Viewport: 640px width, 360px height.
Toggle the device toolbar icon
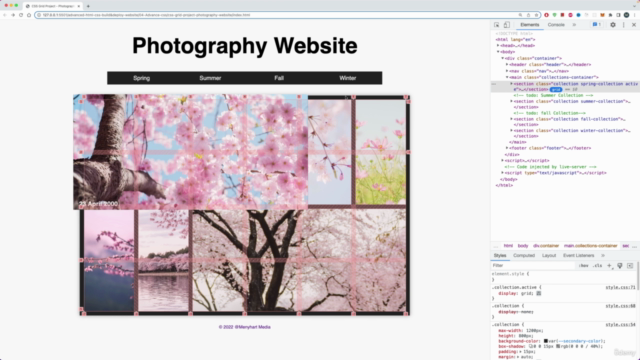507,25
